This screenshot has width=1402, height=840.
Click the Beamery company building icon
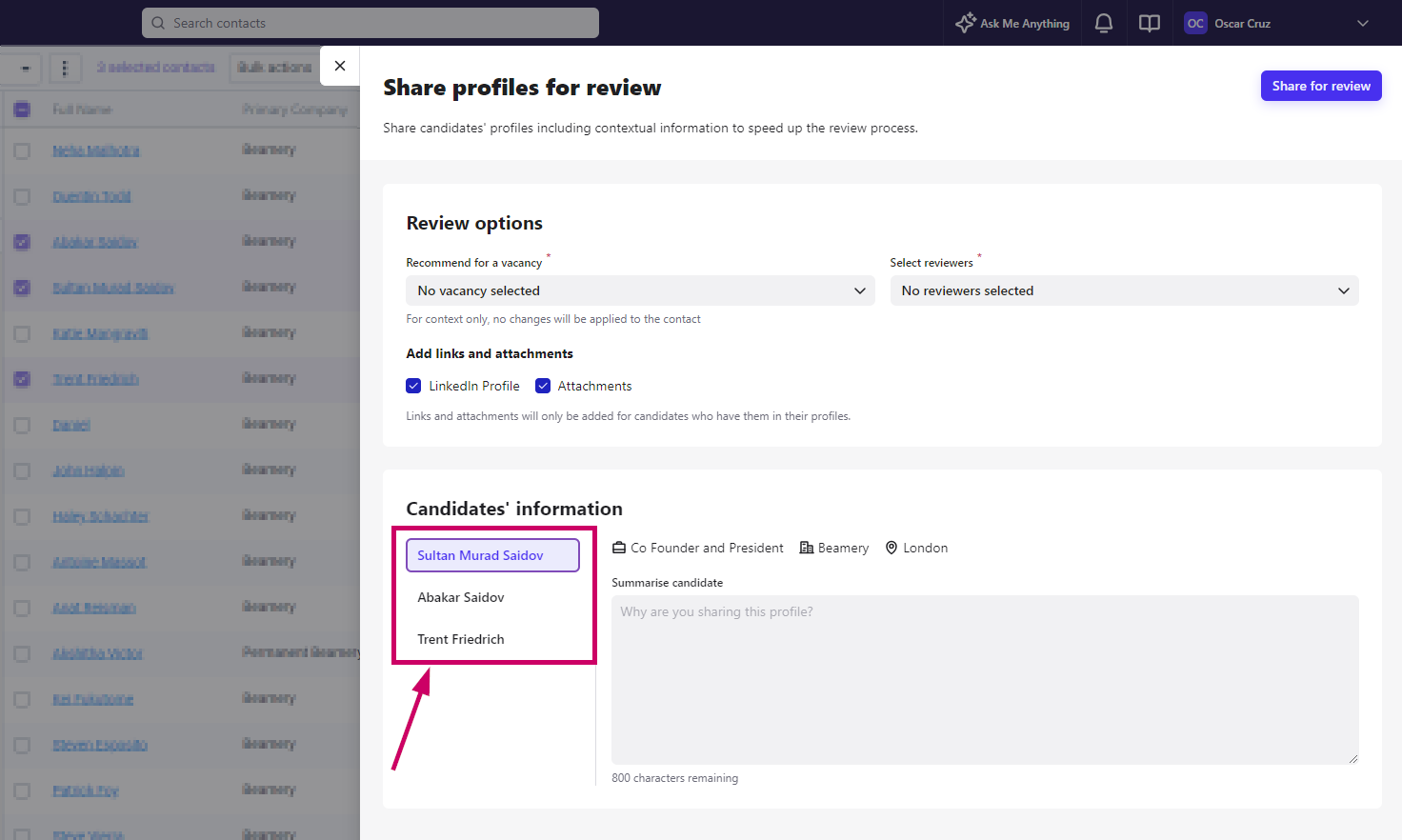tap(807, 548)
